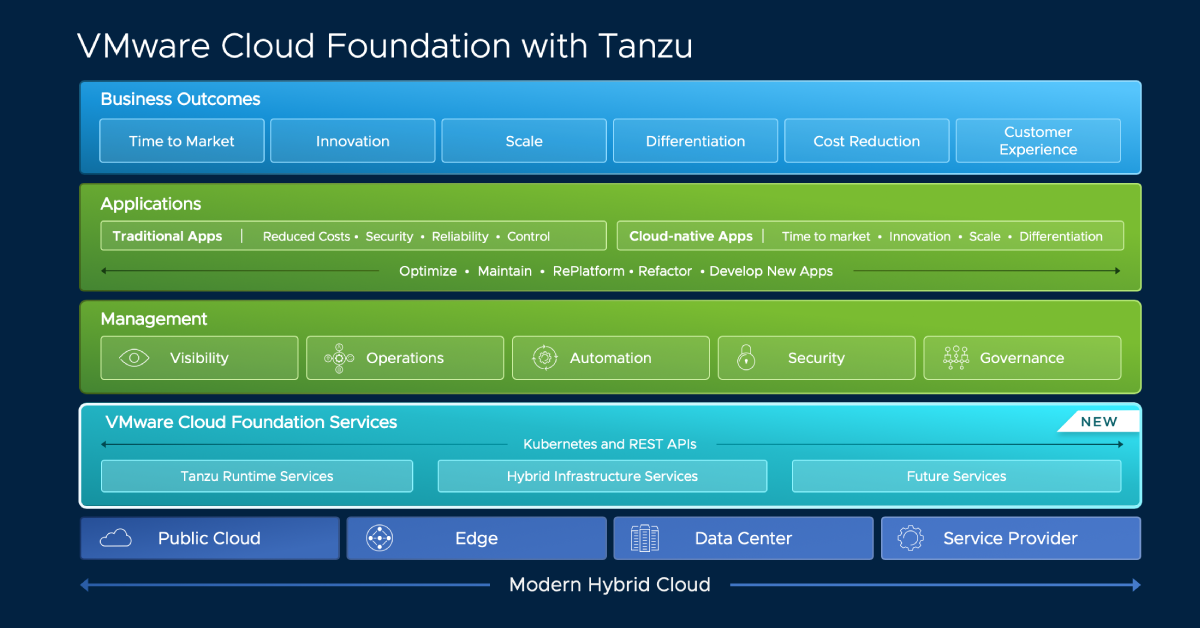Click the Governance people icon
This screenshot has height=628, width=1200.
tap(956, 358)
